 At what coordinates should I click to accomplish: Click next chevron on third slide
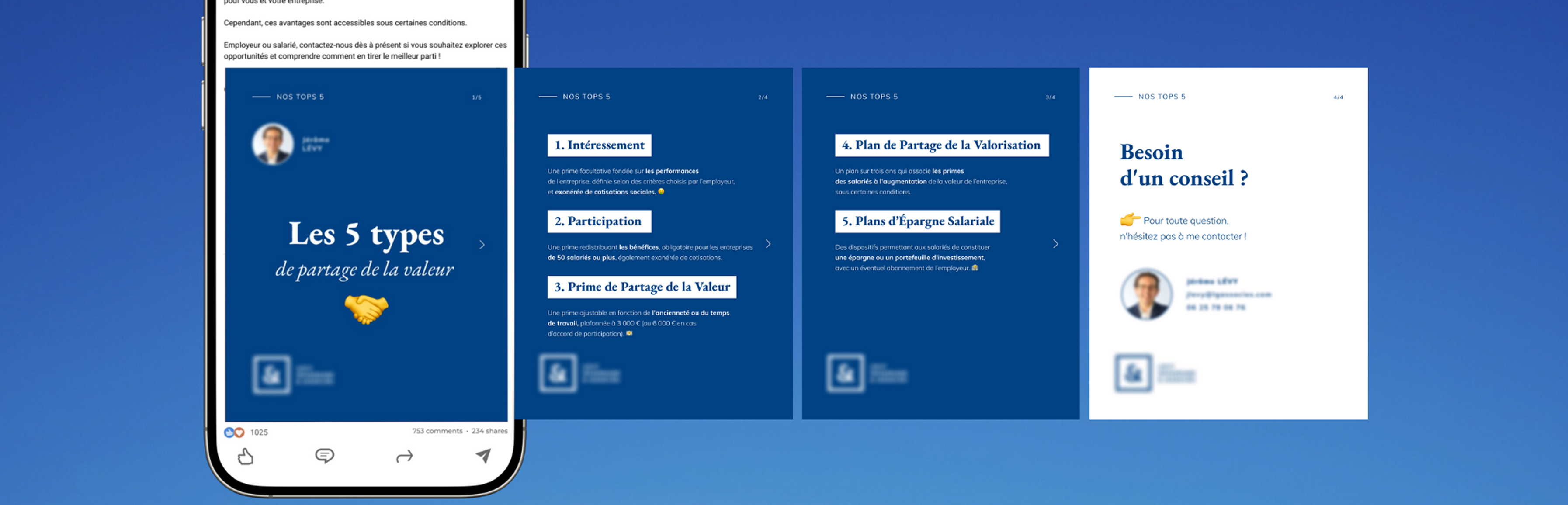tap(1055, 244)
